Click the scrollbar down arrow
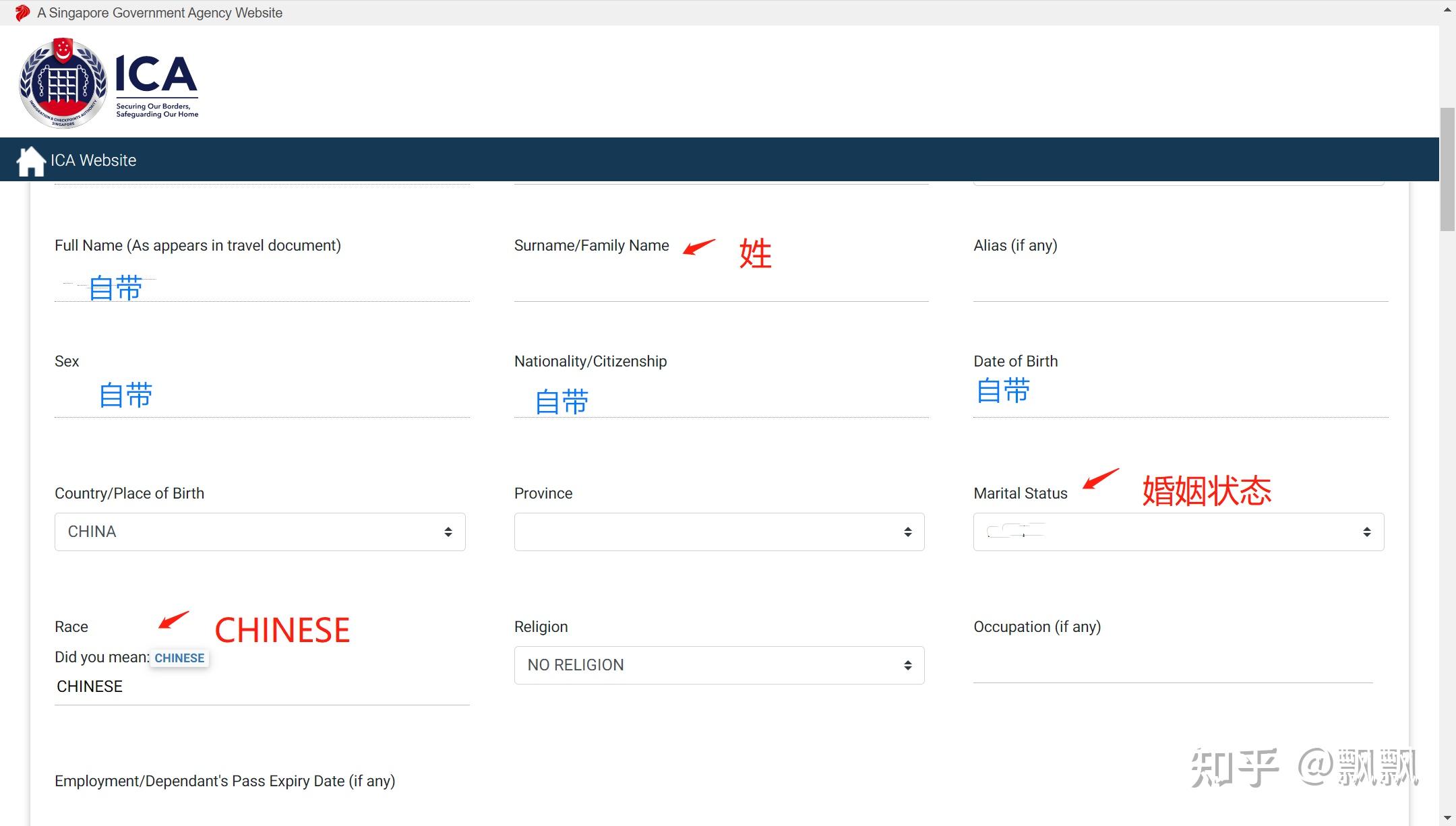The image size is (1456, 826). [x=1447, y=817]
